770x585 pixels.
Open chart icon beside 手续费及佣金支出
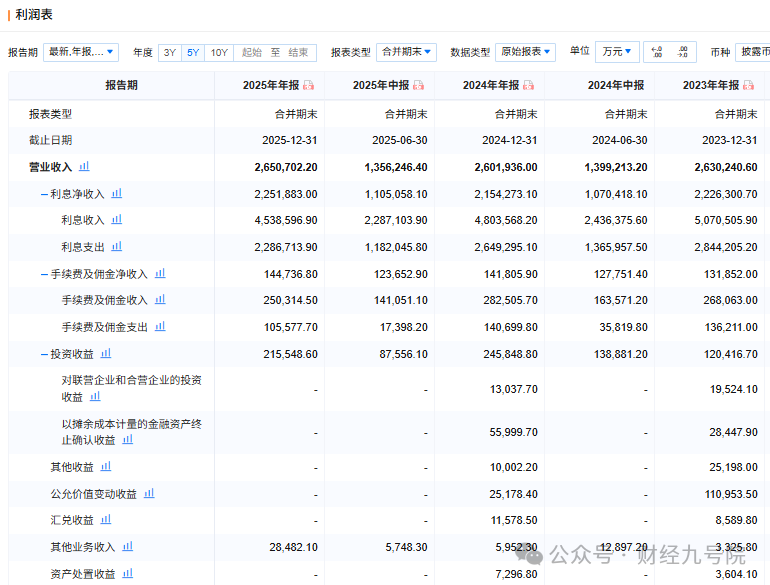tap(160, 327)
